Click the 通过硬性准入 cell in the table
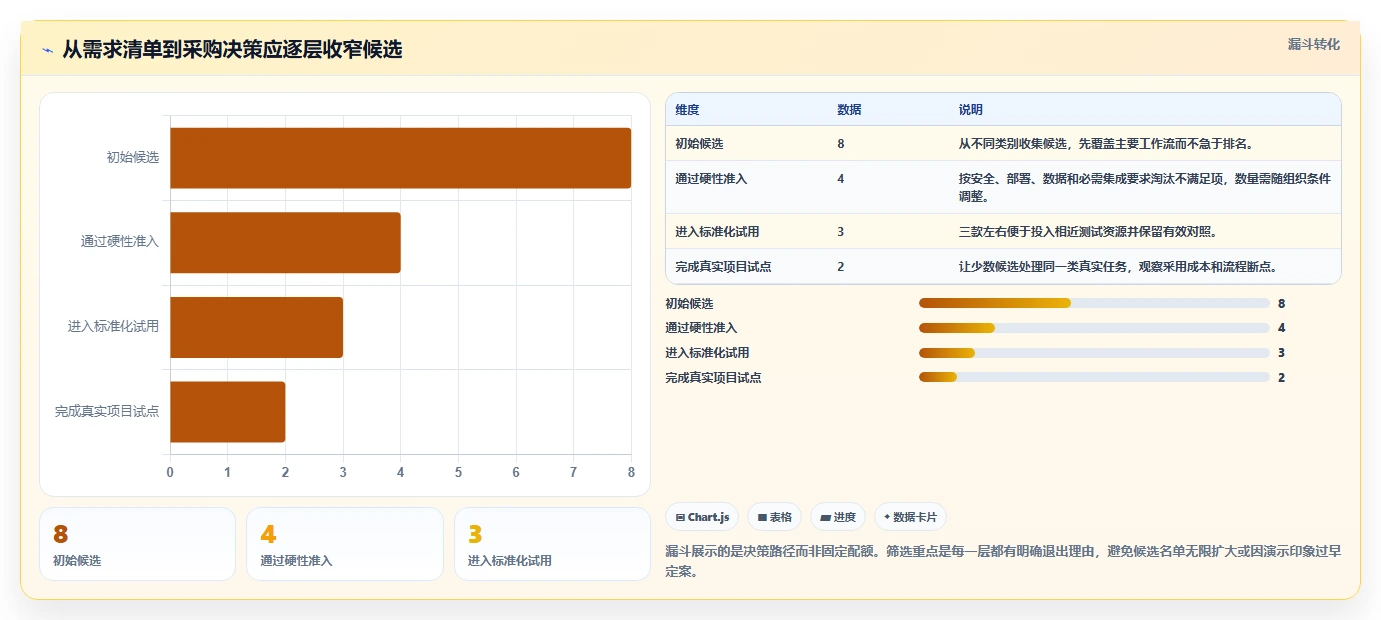This screenshot has height=620, width=1381. click(x=711, y=179)
